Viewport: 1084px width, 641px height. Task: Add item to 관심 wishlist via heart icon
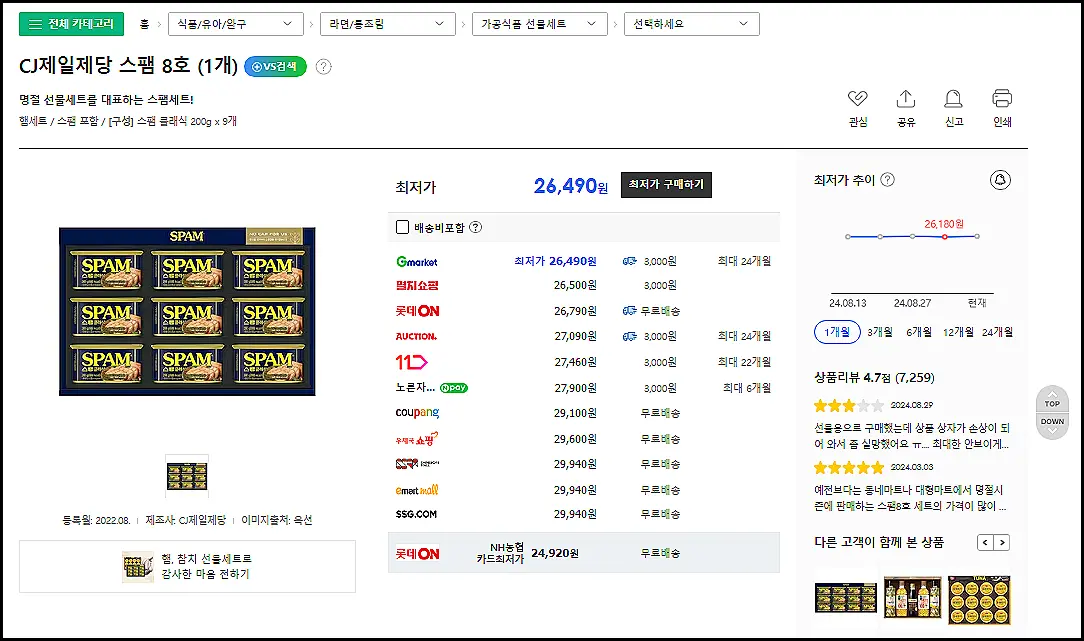coord(858,100)
